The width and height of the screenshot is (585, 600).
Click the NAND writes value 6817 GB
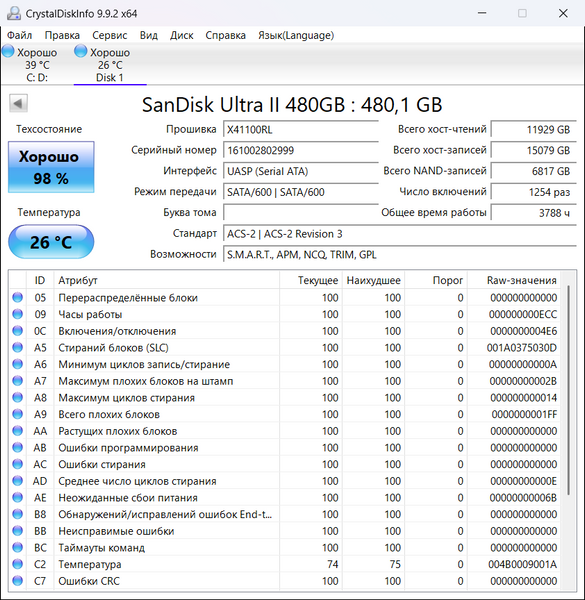pos(533,171)
